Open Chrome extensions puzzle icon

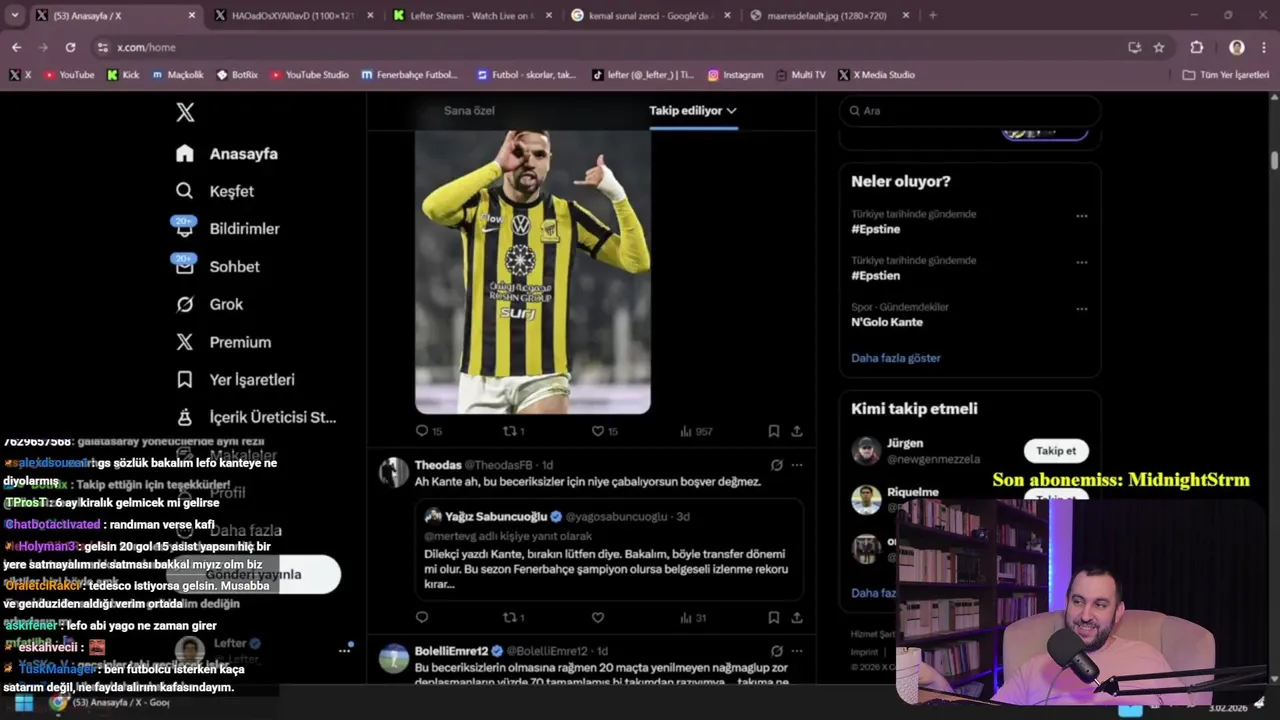click(x=1196, y=47)
